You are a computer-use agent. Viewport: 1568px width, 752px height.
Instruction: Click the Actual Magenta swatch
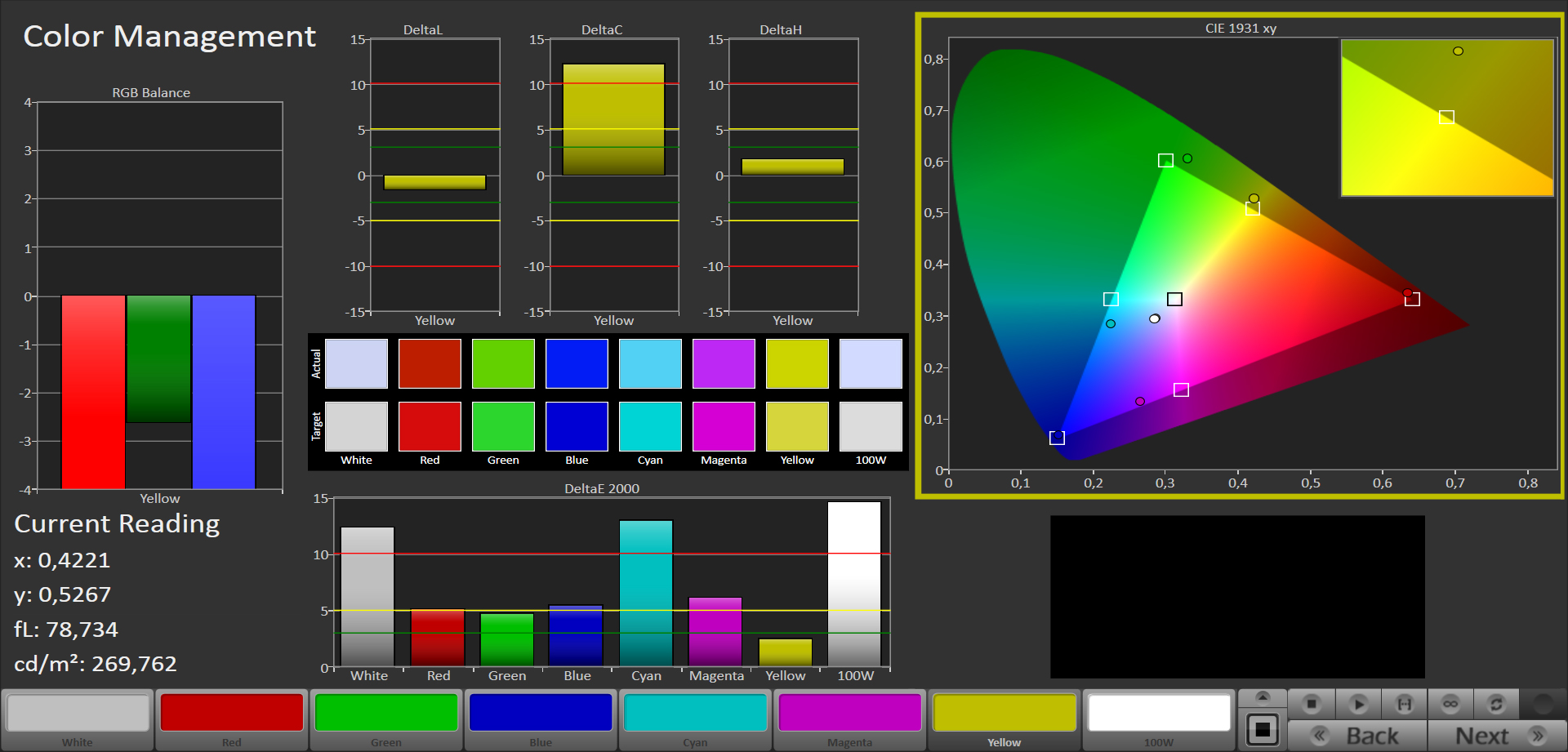click(724, 364)
